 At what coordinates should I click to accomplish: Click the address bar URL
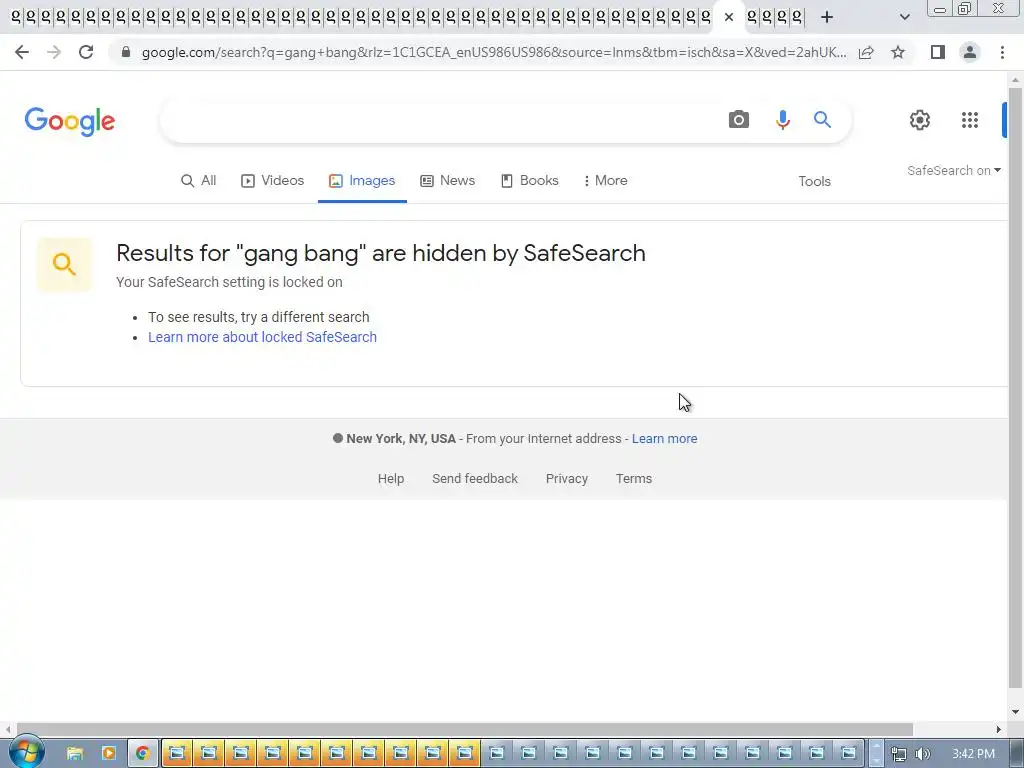click(x=494, y=52)
